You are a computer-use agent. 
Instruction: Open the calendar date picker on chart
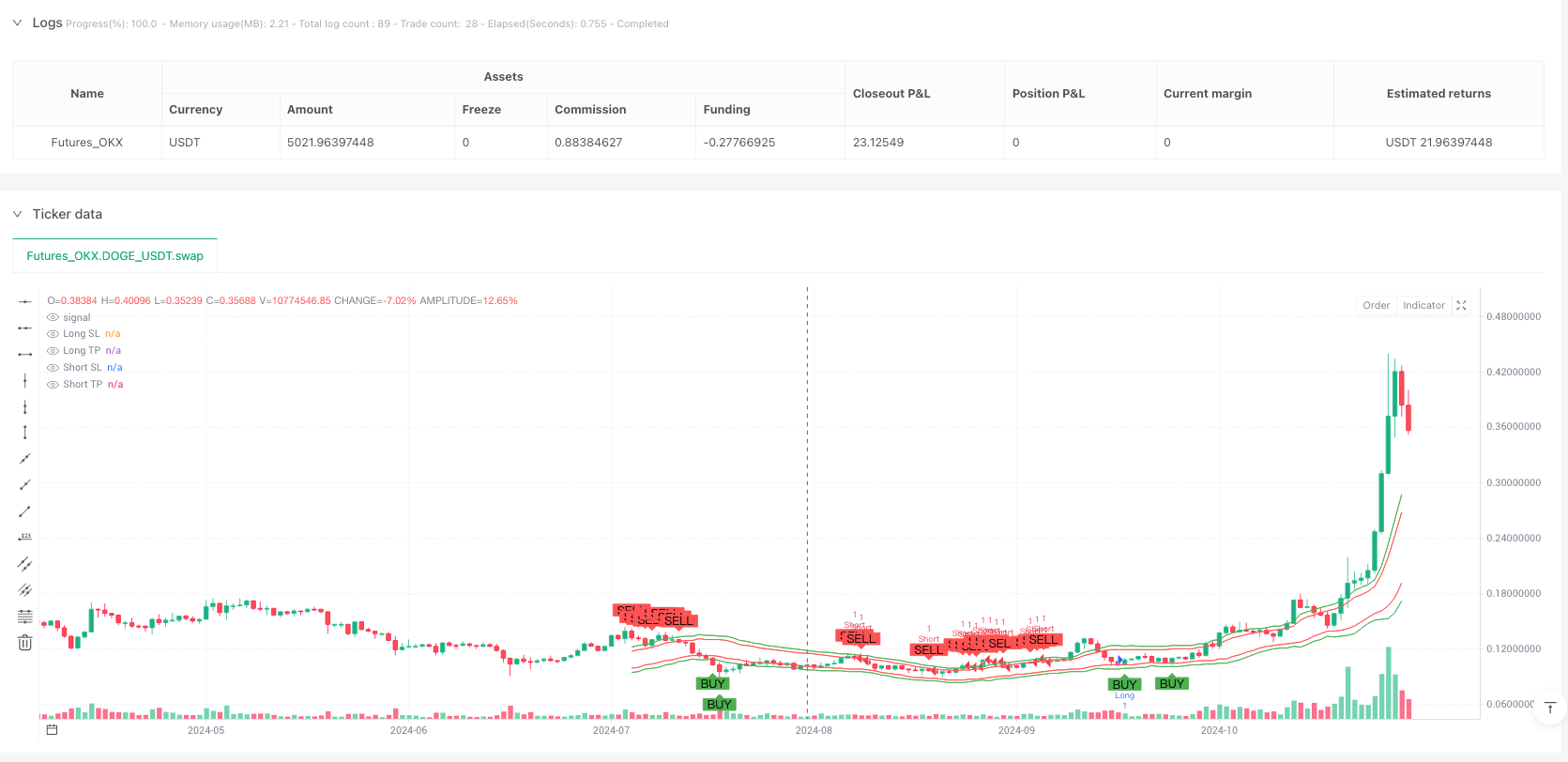[52, 729]
